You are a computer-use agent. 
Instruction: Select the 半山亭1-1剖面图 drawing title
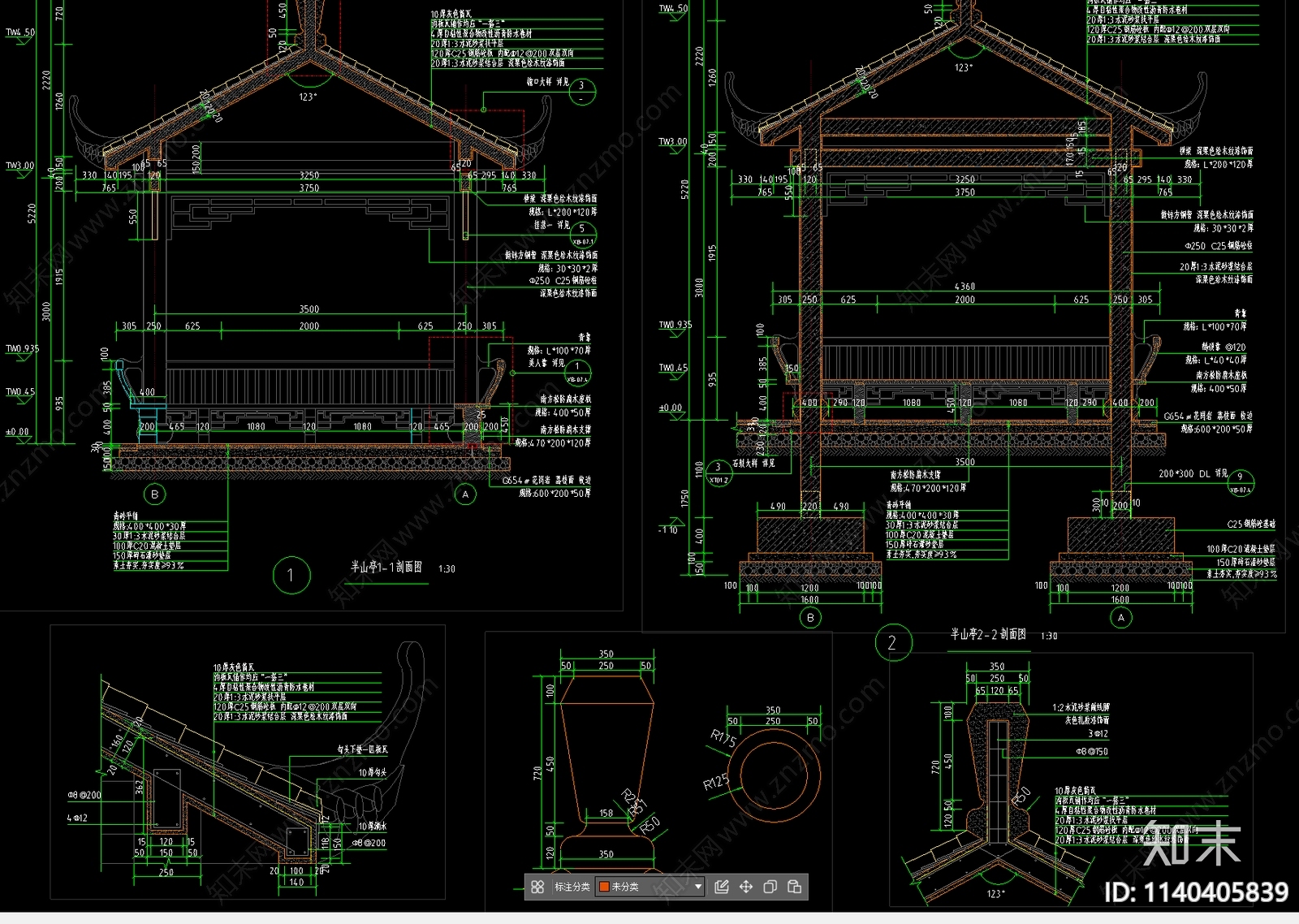(386, 567)
